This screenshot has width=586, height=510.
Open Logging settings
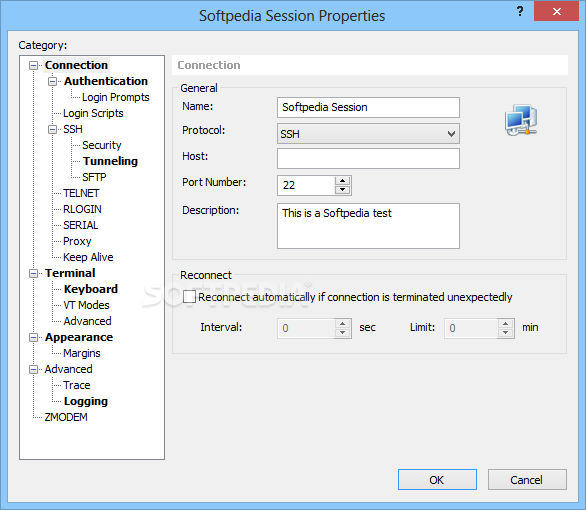click(x=86, y=401)
